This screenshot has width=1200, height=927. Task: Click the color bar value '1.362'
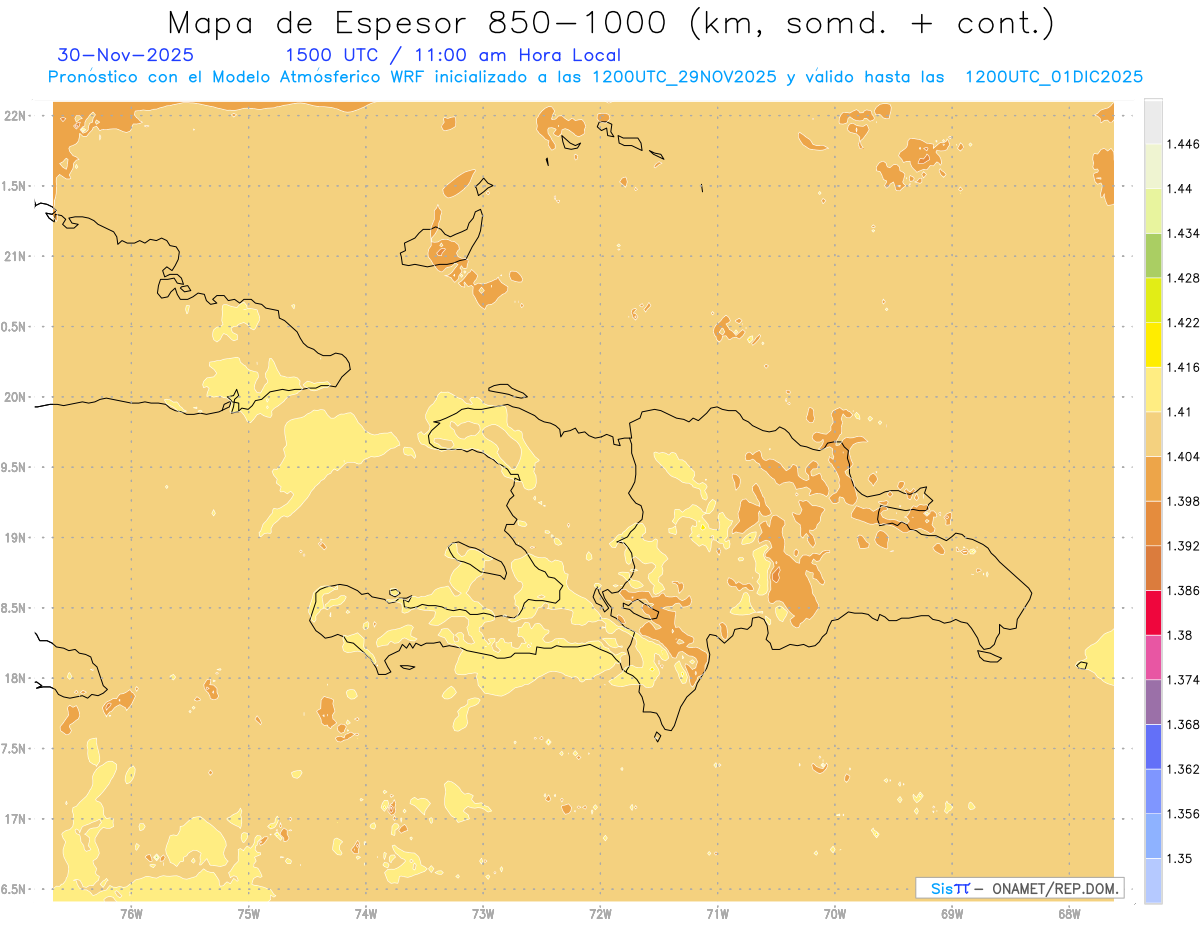(x=1183, y=769)
